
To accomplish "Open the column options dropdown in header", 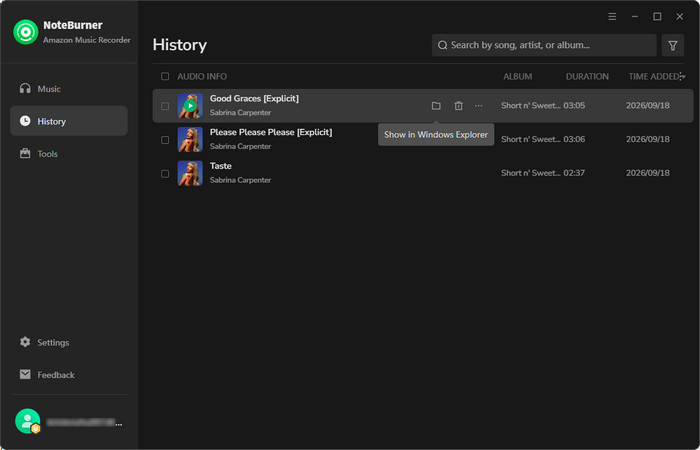I will 682,77.
